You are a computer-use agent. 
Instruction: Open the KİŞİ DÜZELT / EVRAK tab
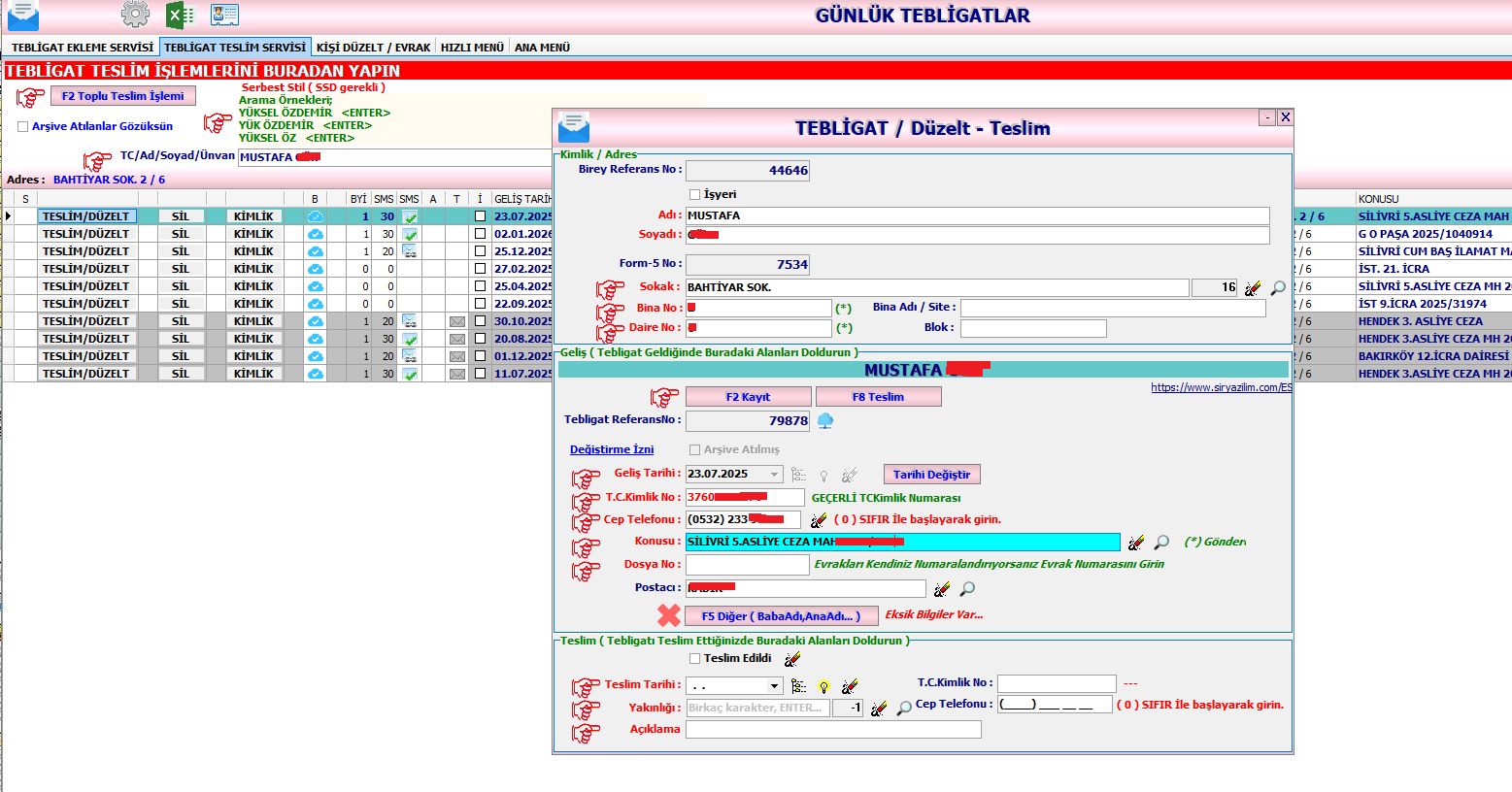pos(373,48)
